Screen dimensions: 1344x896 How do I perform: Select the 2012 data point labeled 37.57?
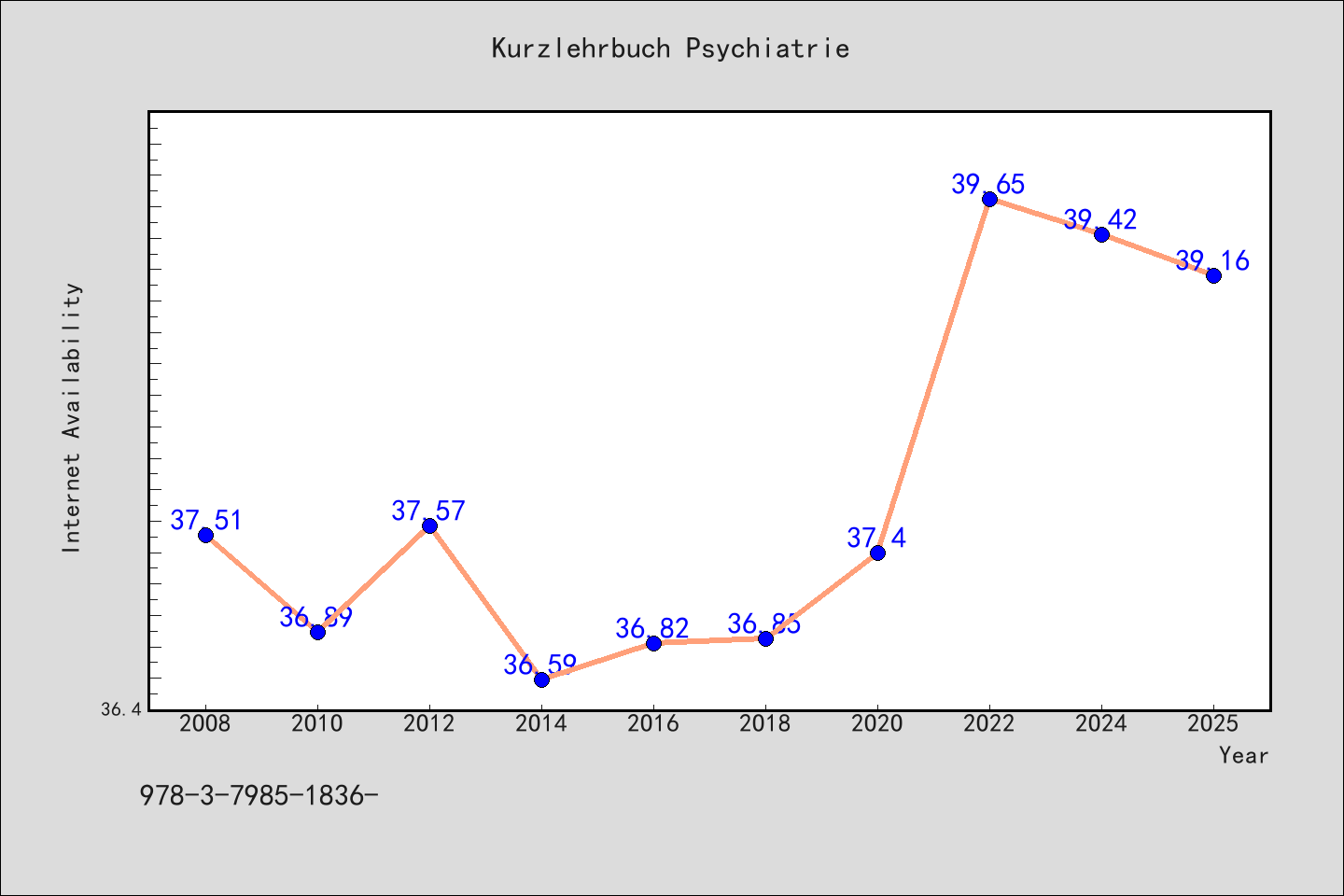429,525
